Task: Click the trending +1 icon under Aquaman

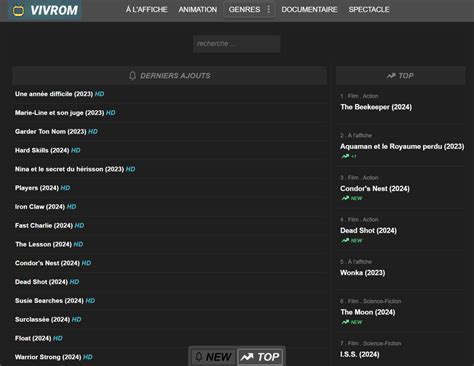Action: tap(345, 156)
